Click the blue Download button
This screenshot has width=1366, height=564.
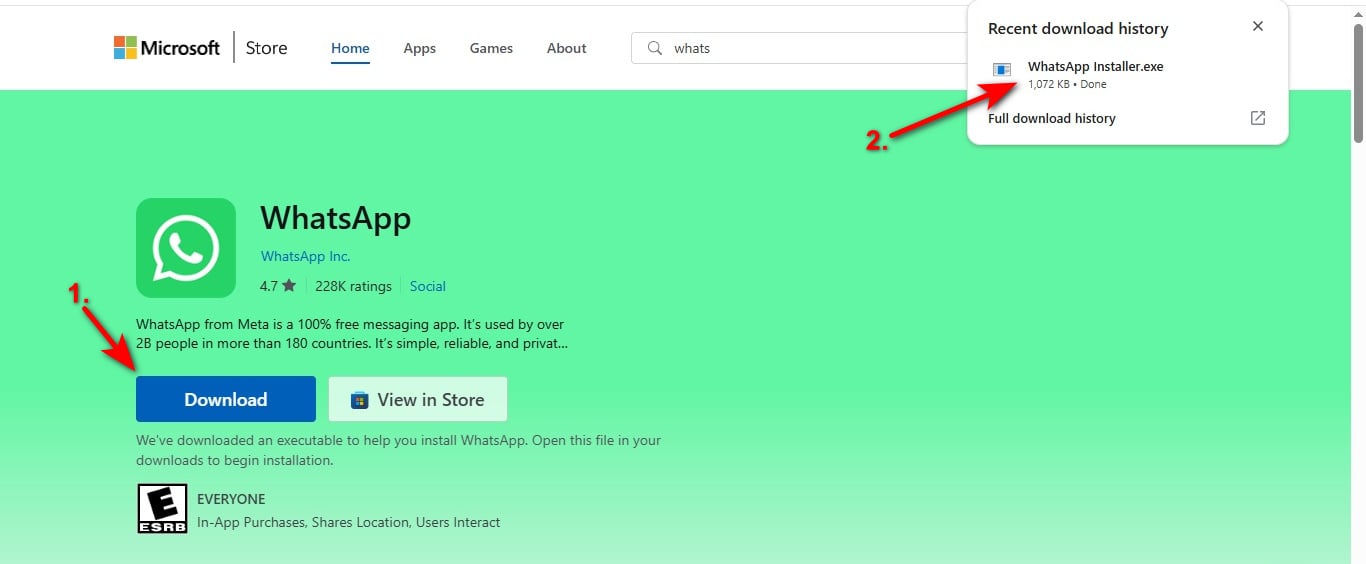[226, 399]
